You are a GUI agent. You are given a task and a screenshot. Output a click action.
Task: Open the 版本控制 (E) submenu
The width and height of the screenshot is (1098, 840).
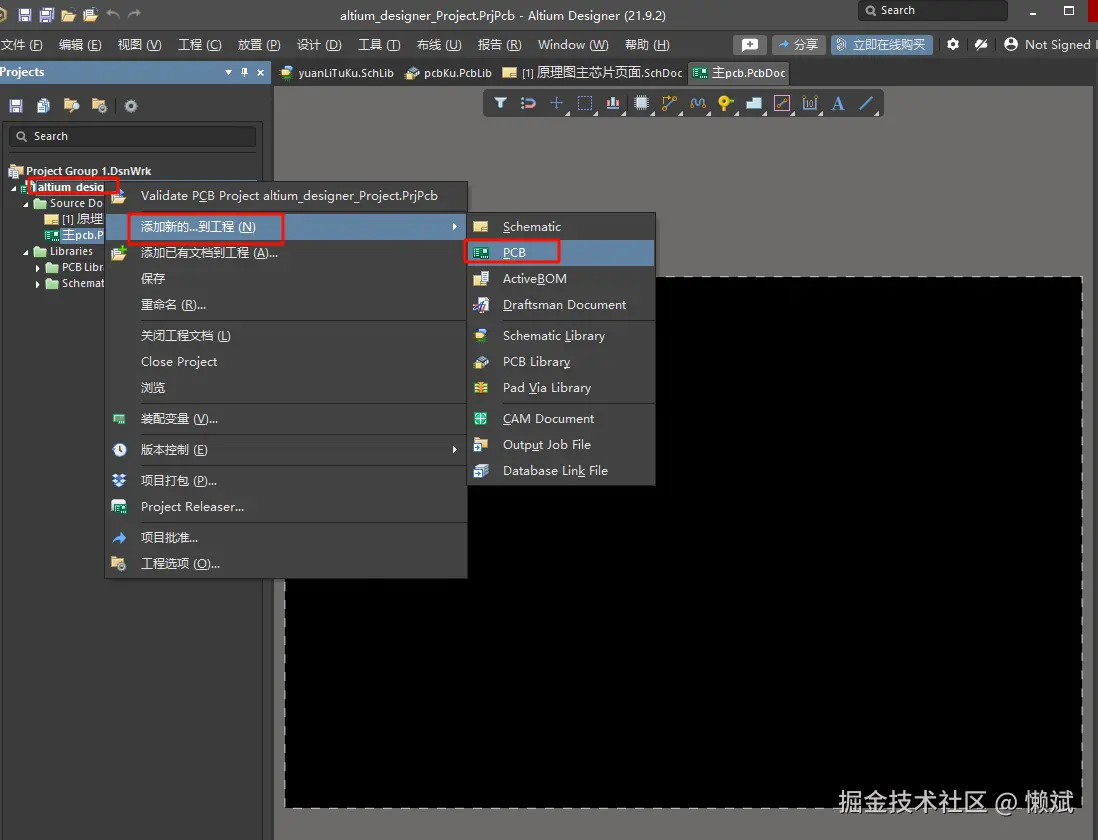click(286, 449)
